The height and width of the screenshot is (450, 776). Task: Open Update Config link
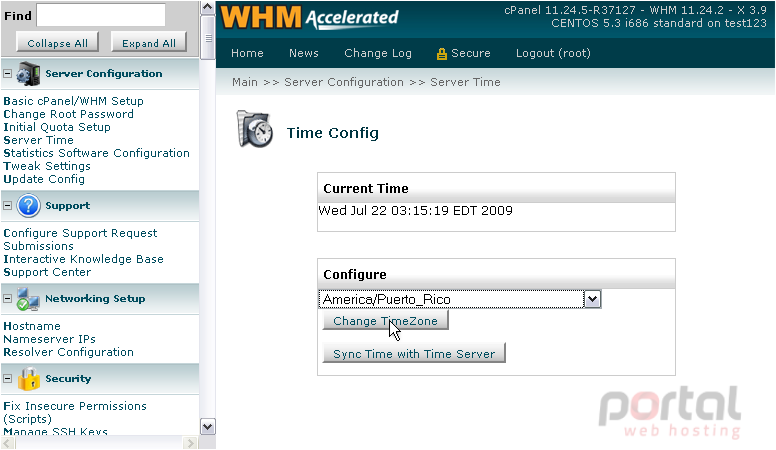click(44, 179)
